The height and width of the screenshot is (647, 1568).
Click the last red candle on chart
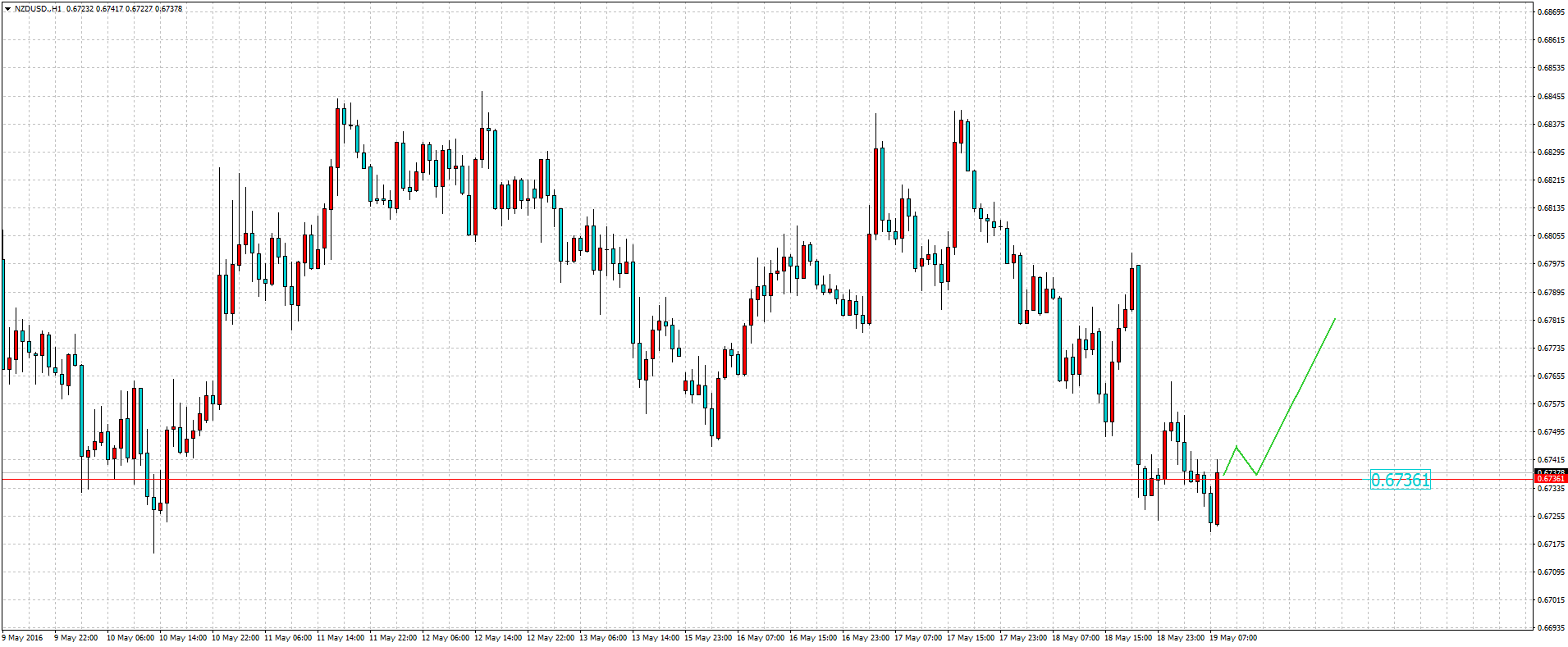1217,500
